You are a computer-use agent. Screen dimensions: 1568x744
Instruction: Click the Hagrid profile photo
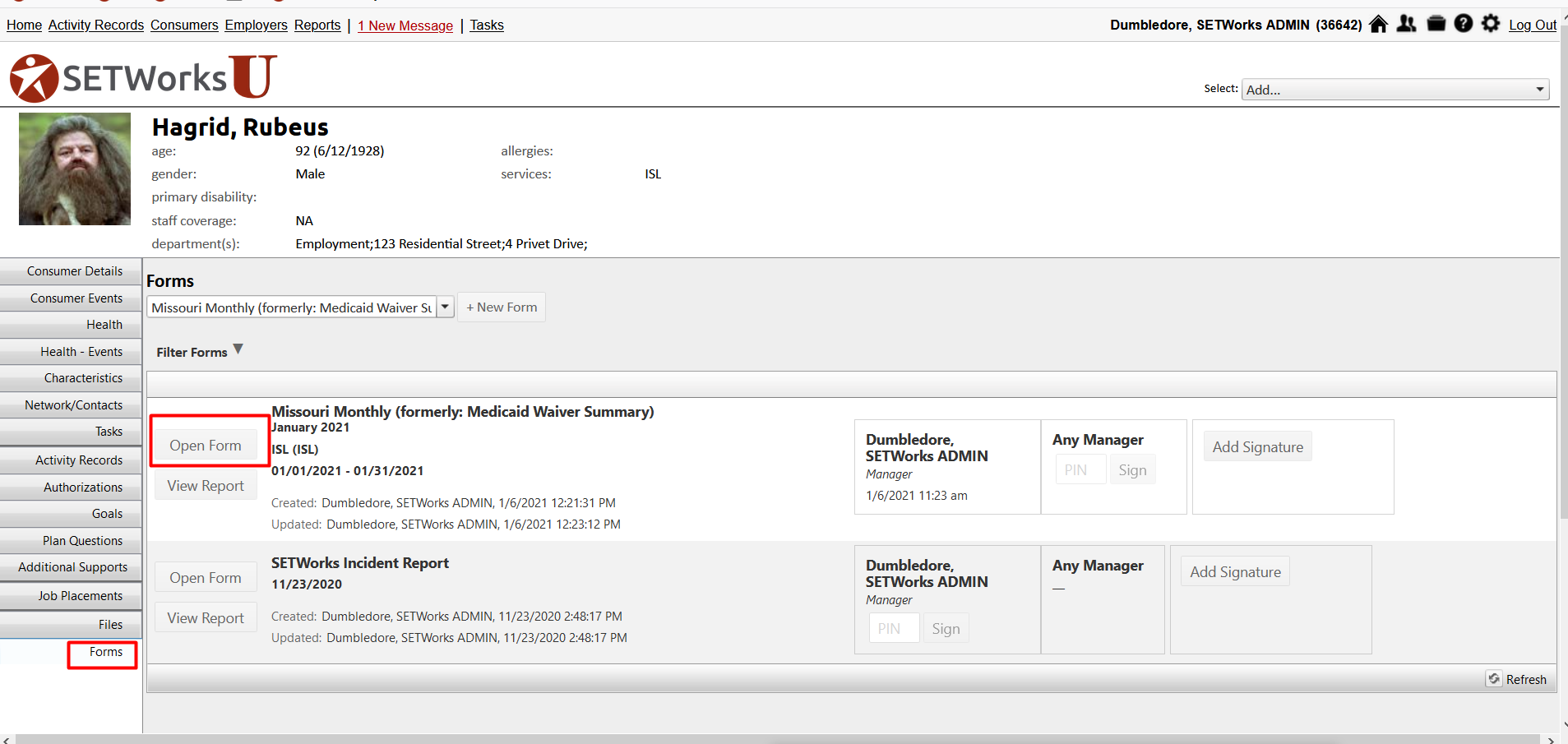(x=75, y=169)
